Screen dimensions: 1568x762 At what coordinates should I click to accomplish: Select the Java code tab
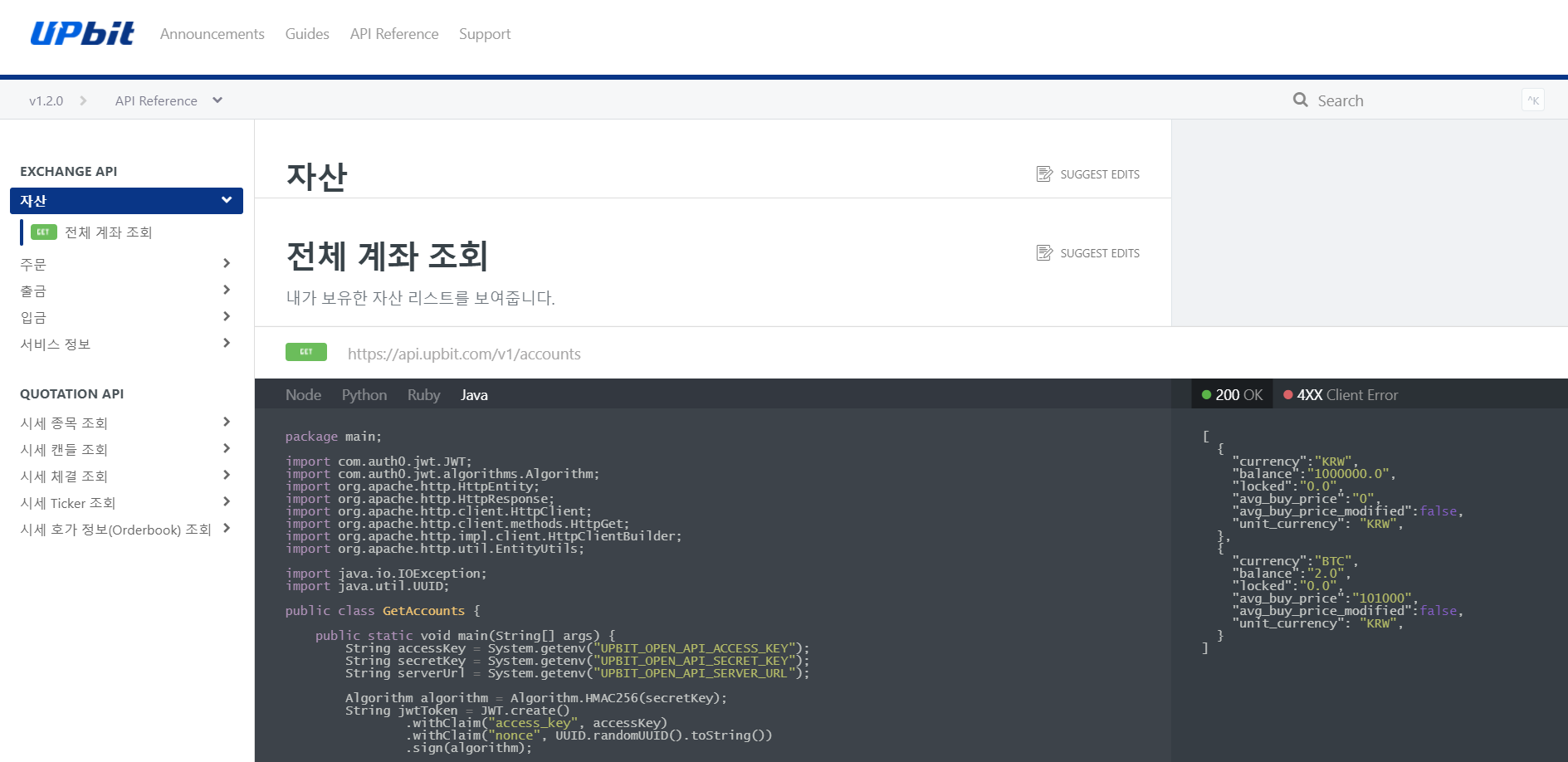[474, 395]
